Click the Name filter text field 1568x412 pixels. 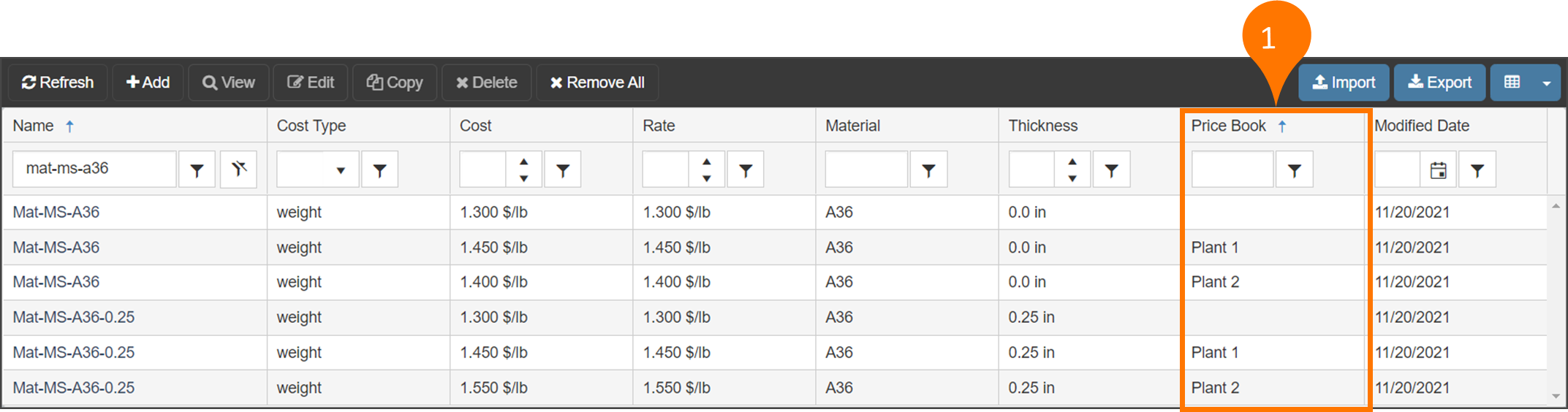pyautogui.click(x=94, y=169)
